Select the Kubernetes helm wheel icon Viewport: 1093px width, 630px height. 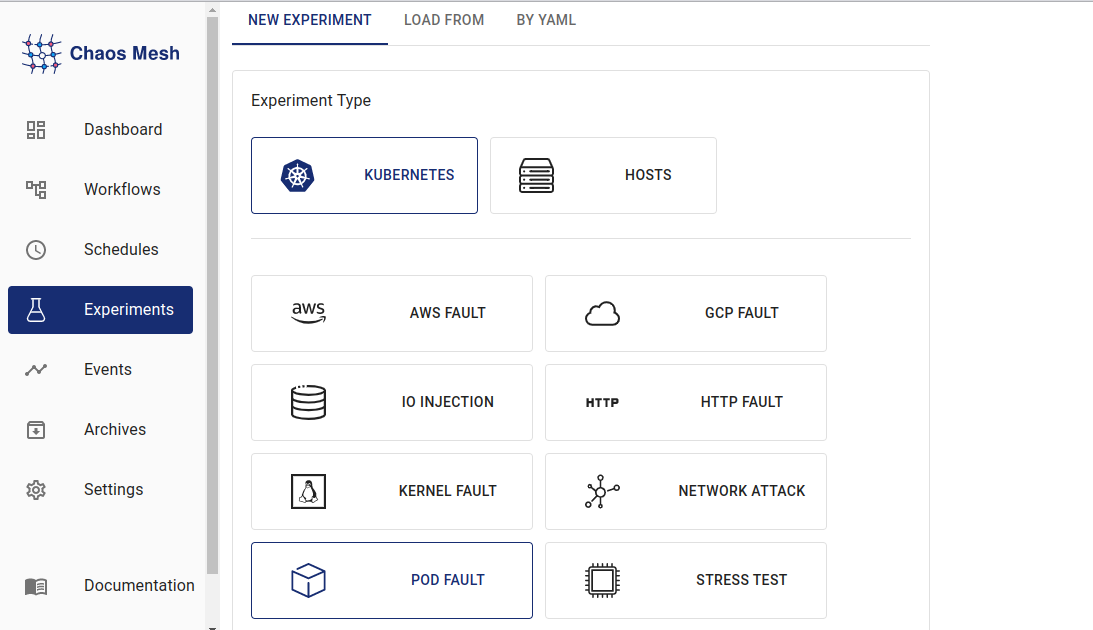(x=298, y=175)
